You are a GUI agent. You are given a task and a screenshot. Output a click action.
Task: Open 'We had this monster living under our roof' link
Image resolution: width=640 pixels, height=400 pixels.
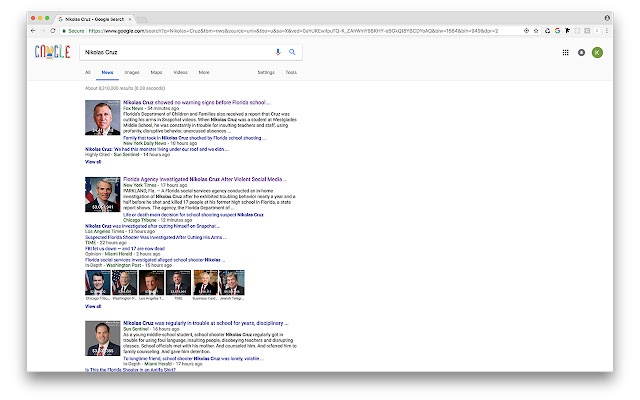click(157, 149)
